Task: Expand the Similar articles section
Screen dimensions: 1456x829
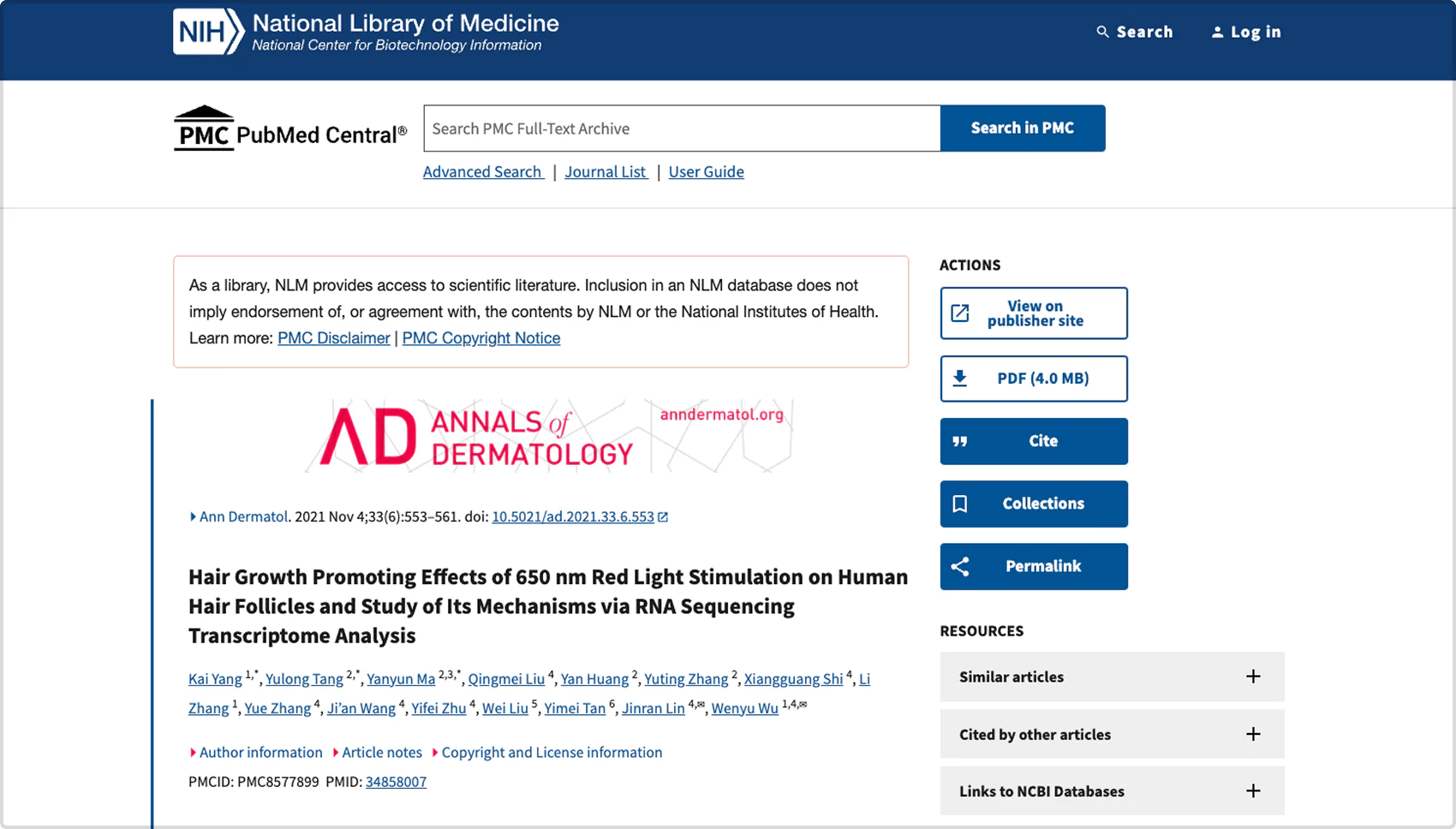Action: [1252, 677]
